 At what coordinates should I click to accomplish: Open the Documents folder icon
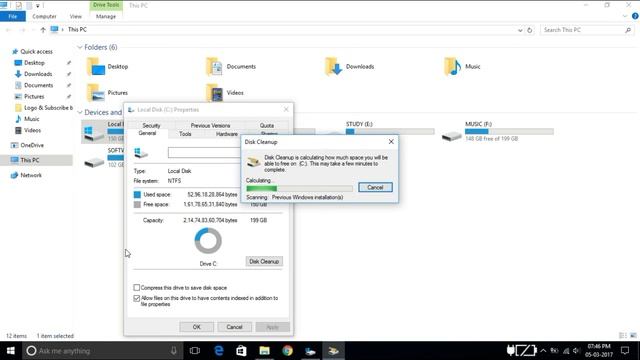tap(215, 67)
